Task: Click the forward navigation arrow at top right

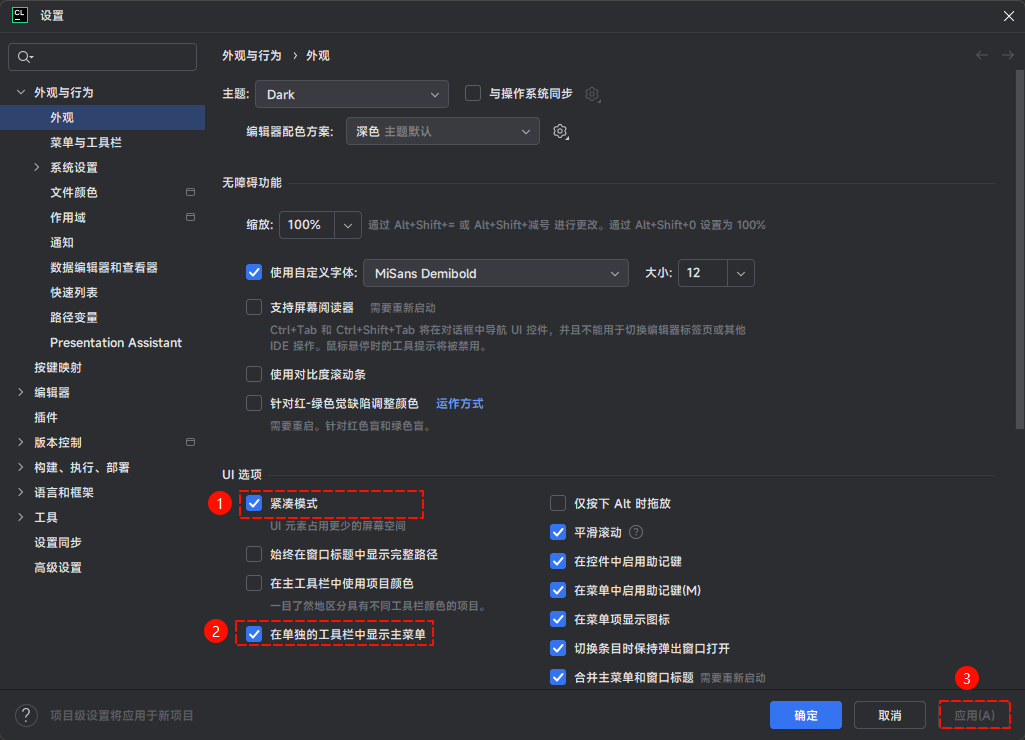Action: (x=1005, y=55)
